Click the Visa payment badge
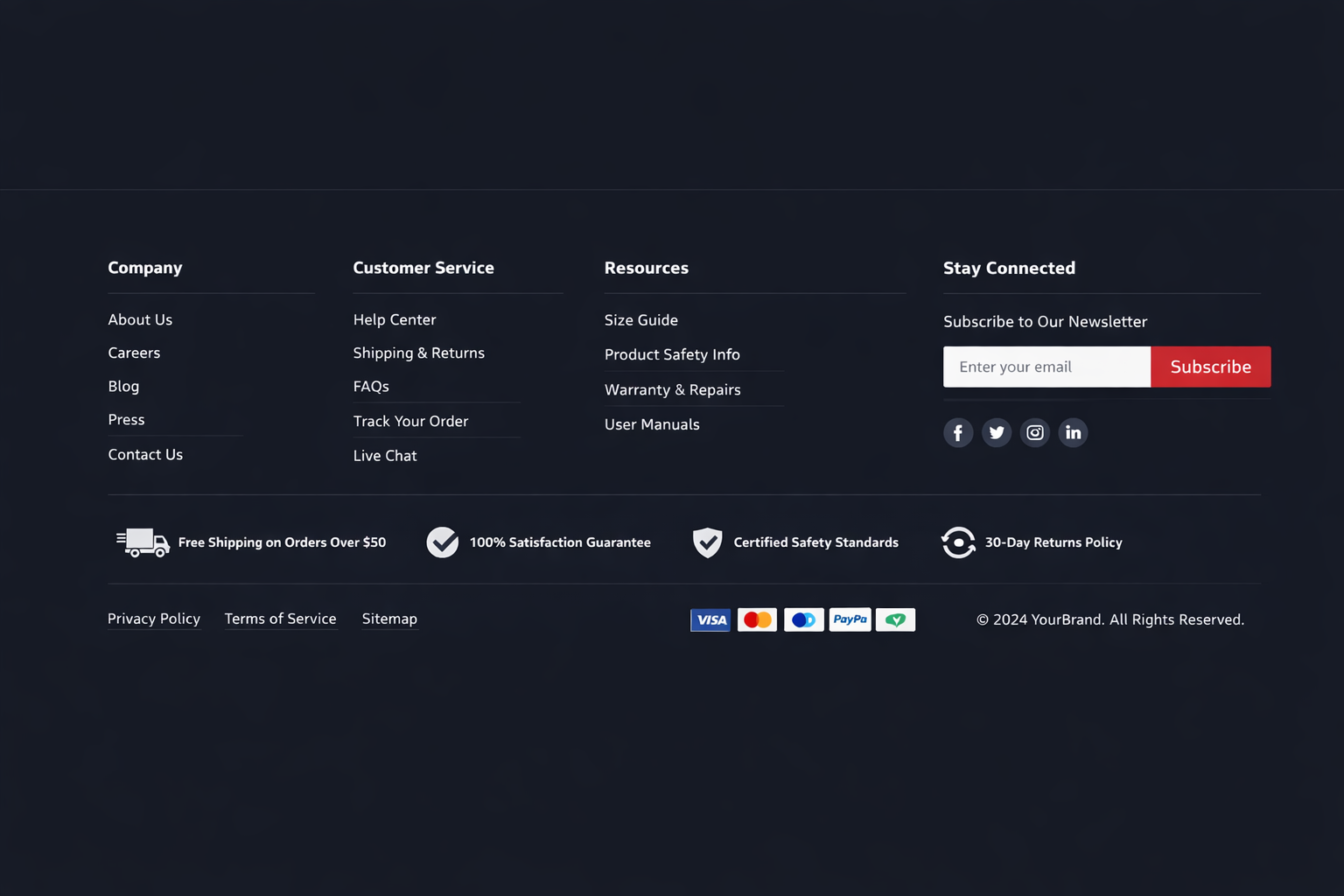 pyautogui.click(x=710, y=619)
